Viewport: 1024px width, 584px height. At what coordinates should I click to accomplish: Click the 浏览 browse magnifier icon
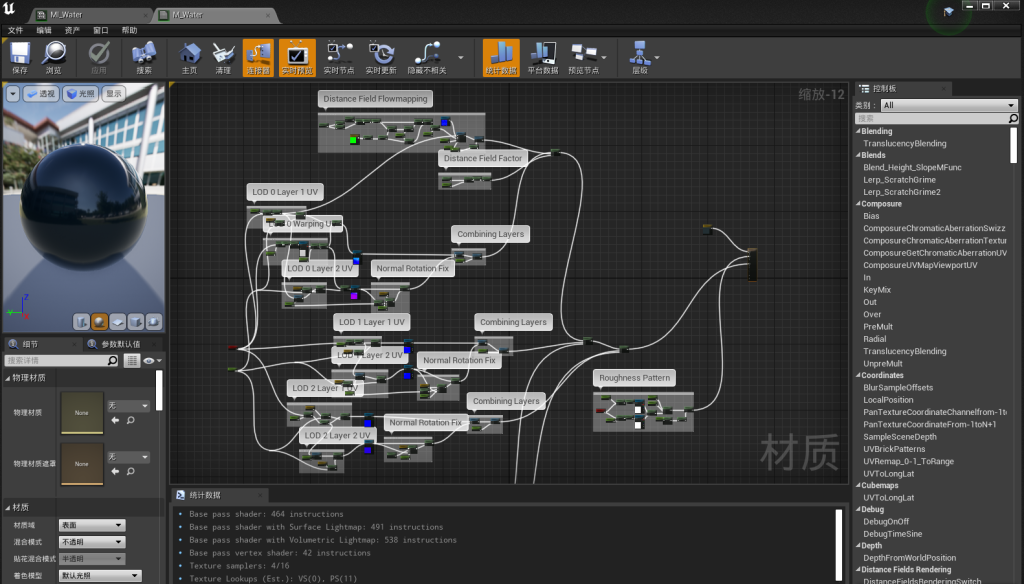click(54, 57)
